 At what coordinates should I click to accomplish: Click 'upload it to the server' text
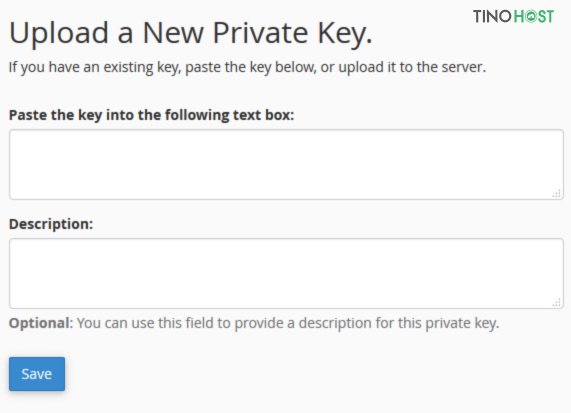click(412, 67)
